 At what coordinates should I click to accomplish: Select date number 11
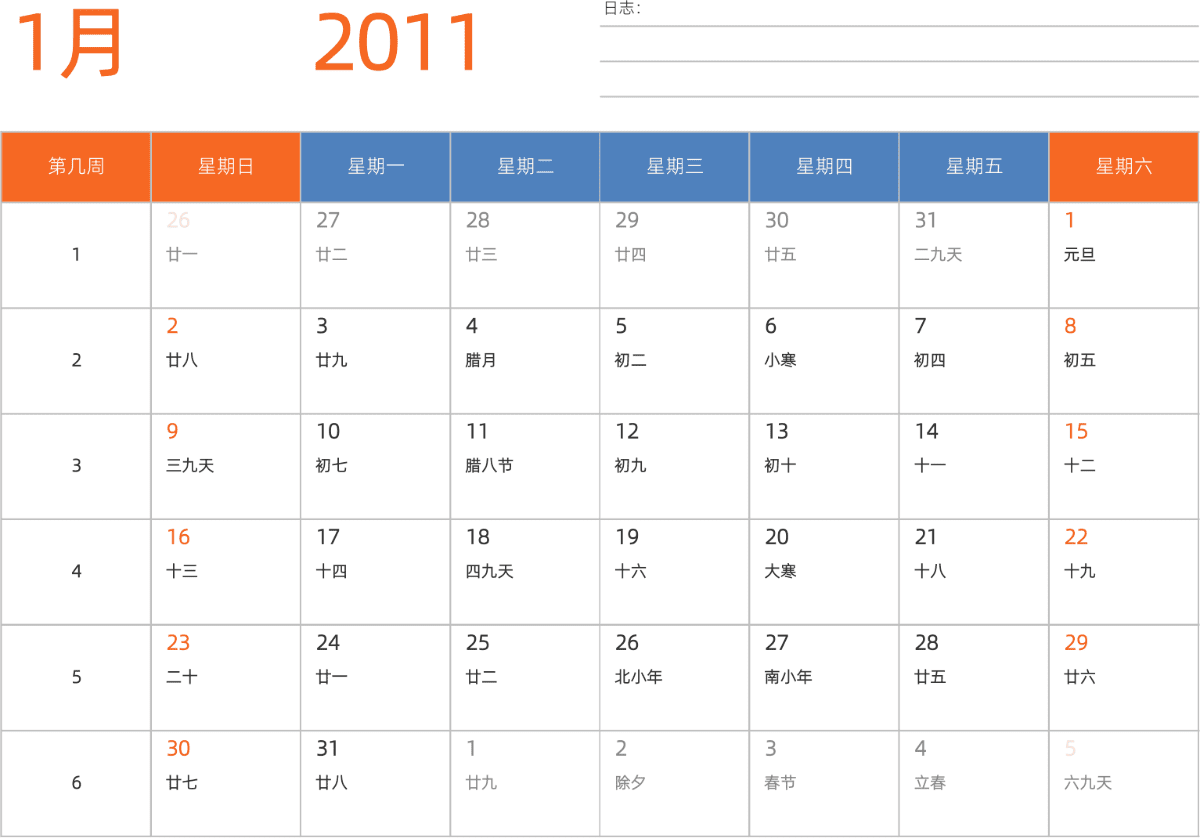click(x=477, y=432)
